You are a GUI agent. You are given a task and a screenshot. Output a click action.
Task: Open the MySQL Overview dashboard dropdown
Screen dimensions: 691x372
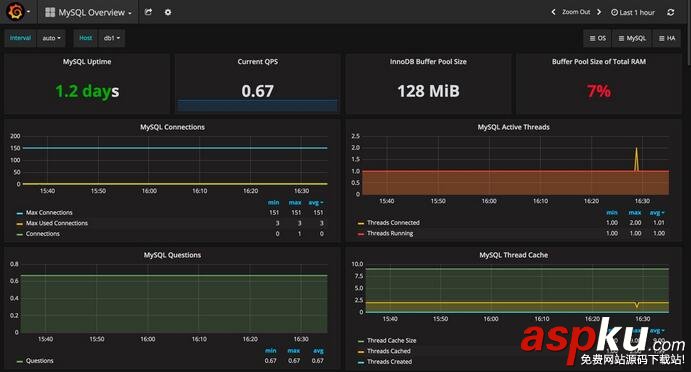pyautogui.click(x=89, y=12)
